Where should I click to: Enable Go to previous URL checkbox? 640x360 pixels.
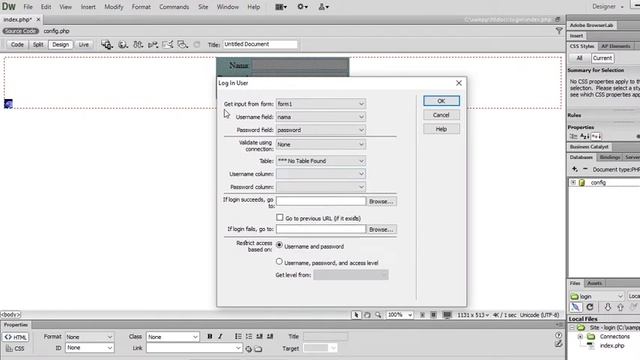pos(280,218)
